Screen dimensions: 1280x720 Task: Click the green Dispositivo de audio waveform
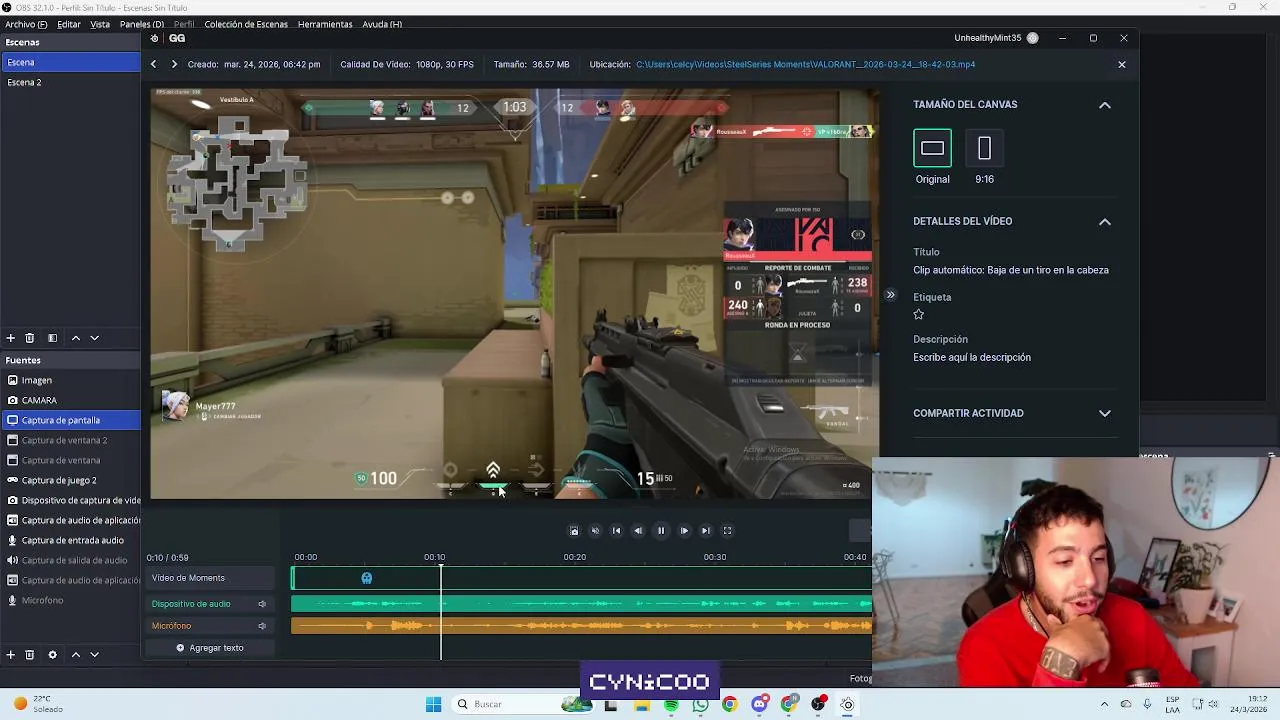pyautogui.click(x=581, y=604)
